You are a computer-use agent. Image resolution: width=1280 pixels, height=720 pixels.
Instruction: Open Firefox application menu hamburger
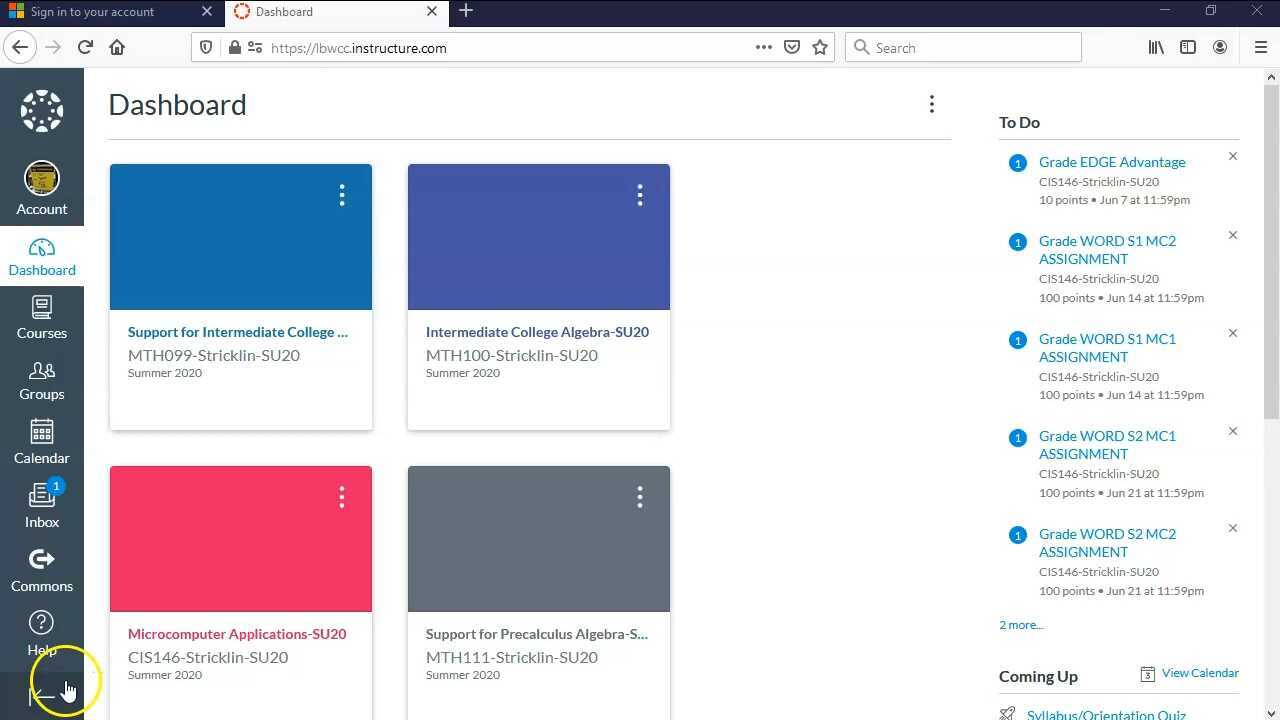coord(1260,47)
